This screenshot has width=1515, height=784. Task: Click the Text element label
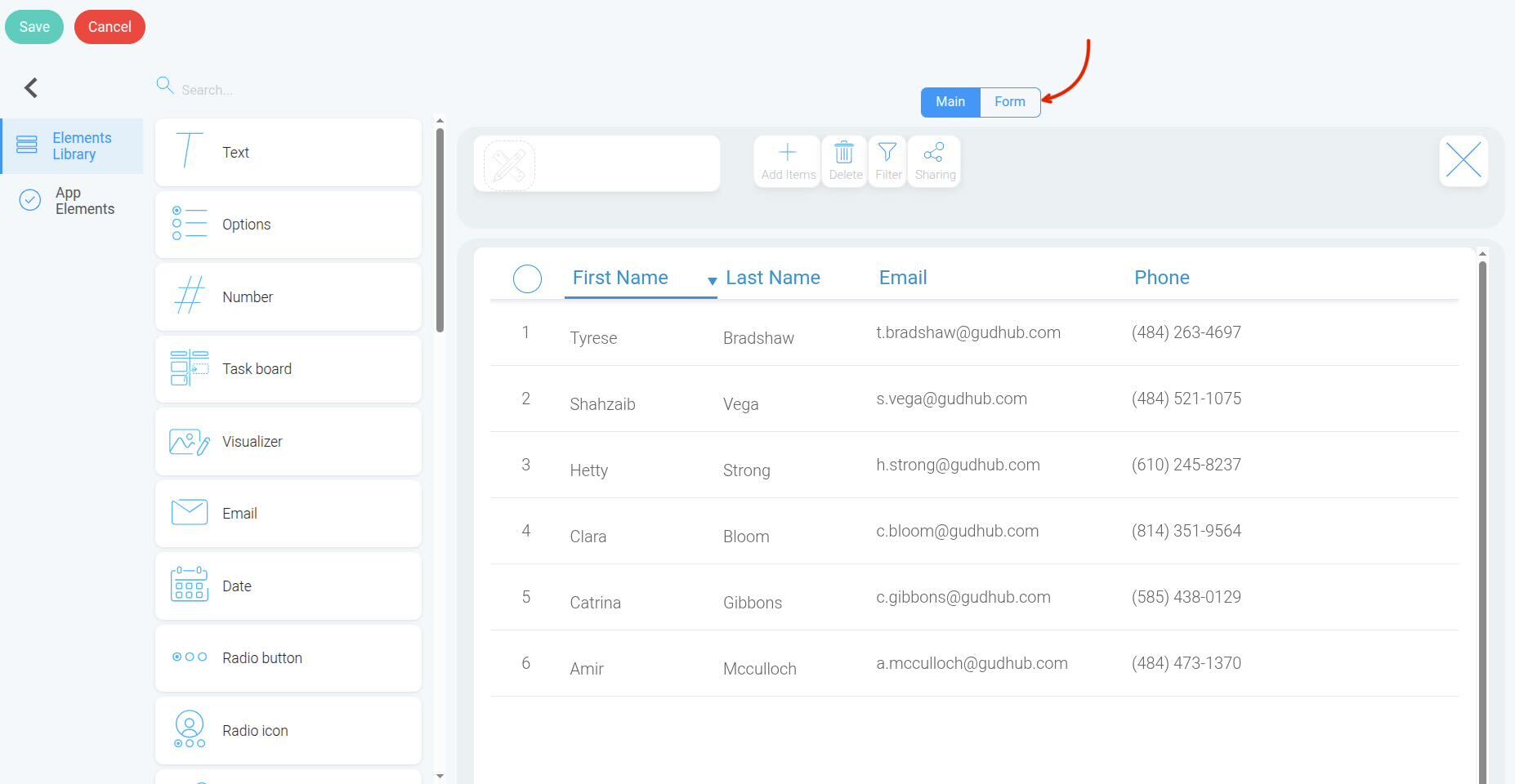[235, 153]
